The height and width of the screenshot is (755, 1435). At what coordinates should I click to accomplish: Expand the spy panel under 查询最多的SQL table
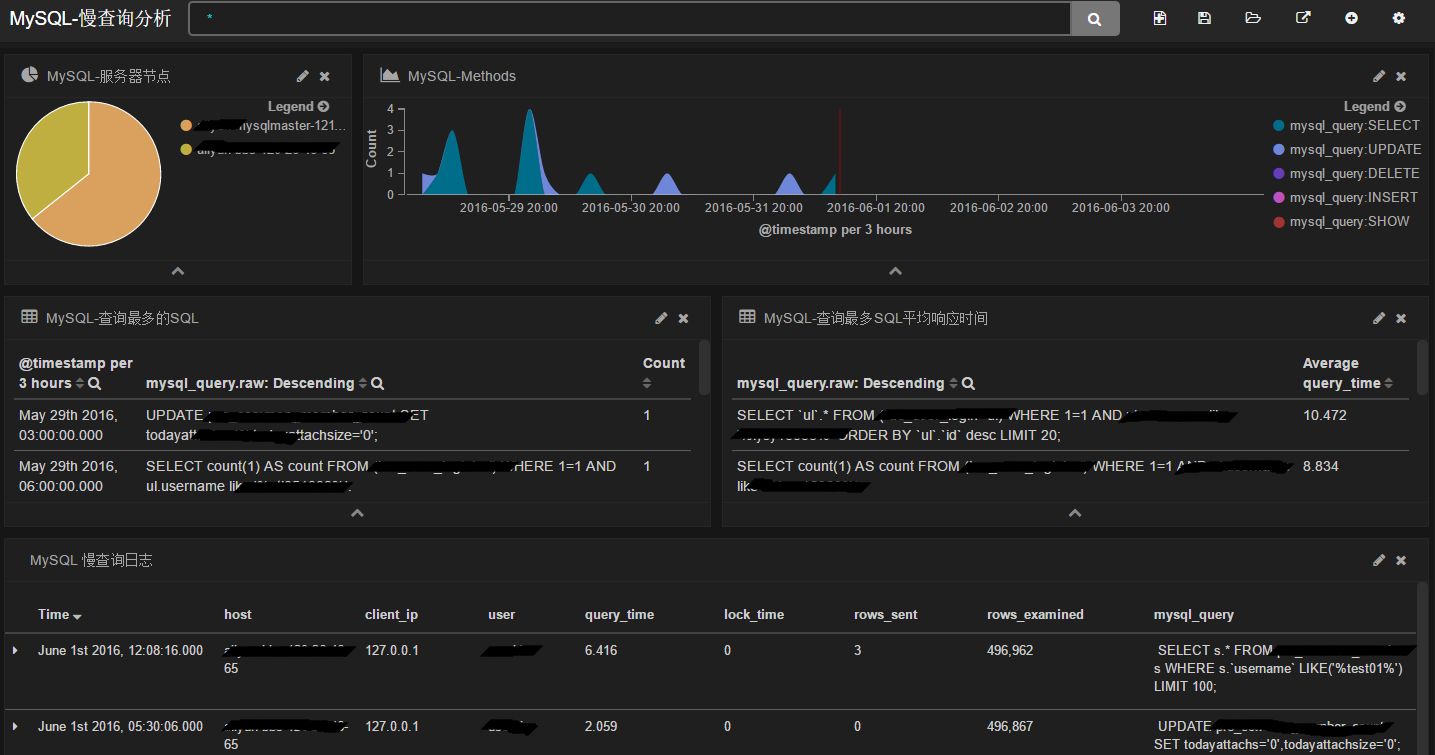coord(358,513)
